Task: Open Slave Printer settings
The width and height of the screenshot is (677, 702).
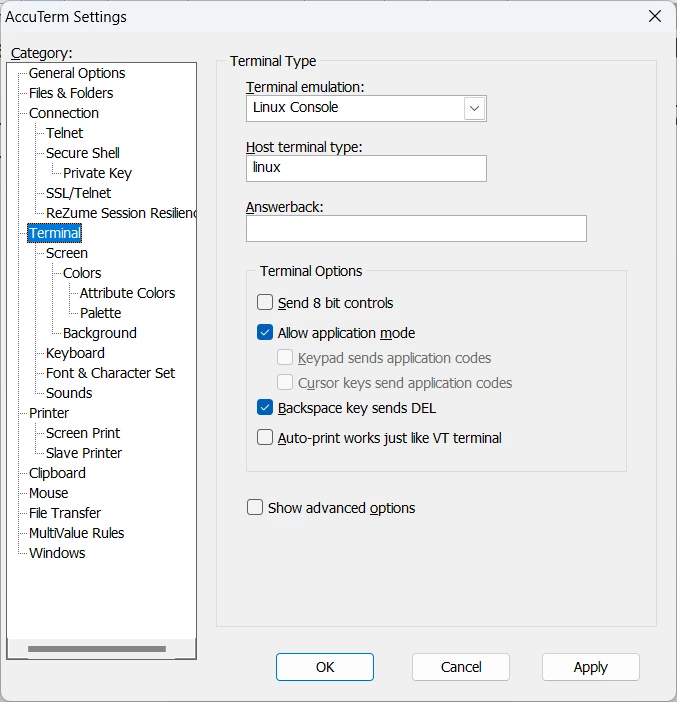Action: pos(84,453)
